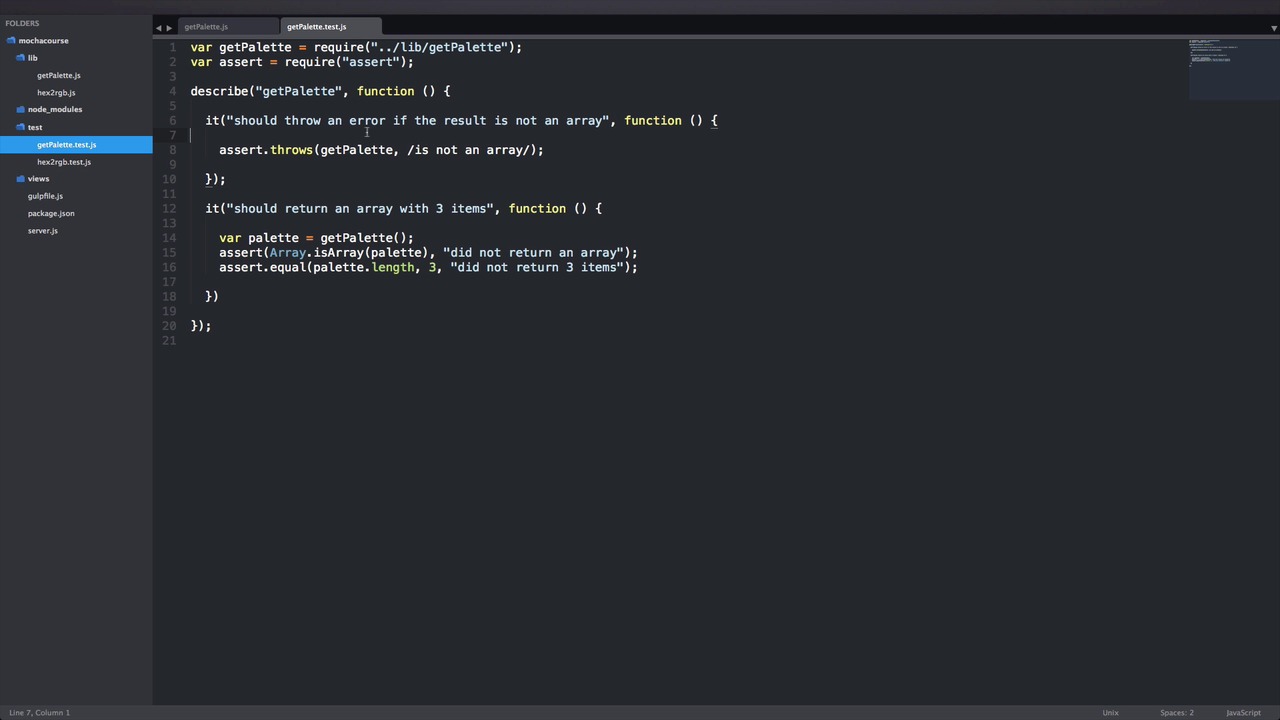The width and height of the screenshot is (1280, 720).
Task: Click the throws method on line 8
Action: [x=291, y=150]
